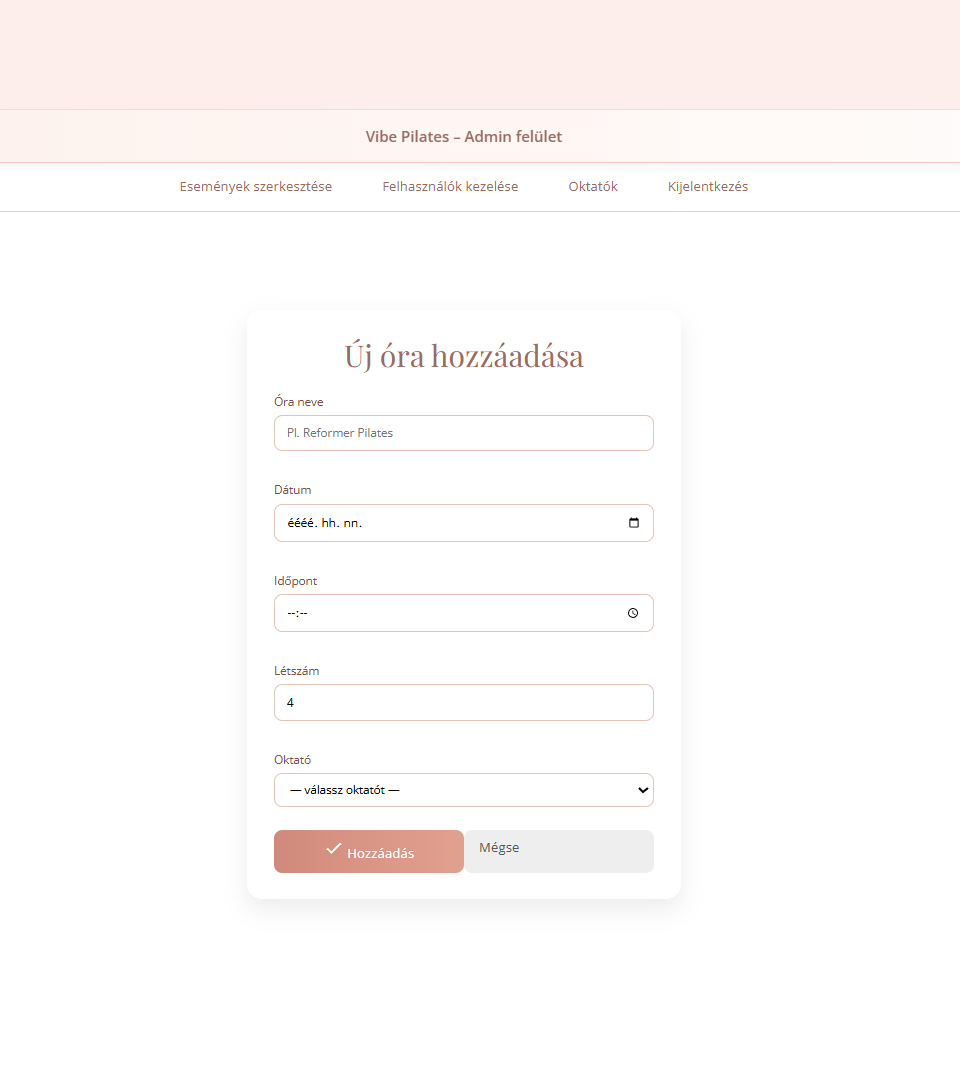960x1080 pixels.
Task: Go to Események szerkesztése page
Action: point(256,187)
